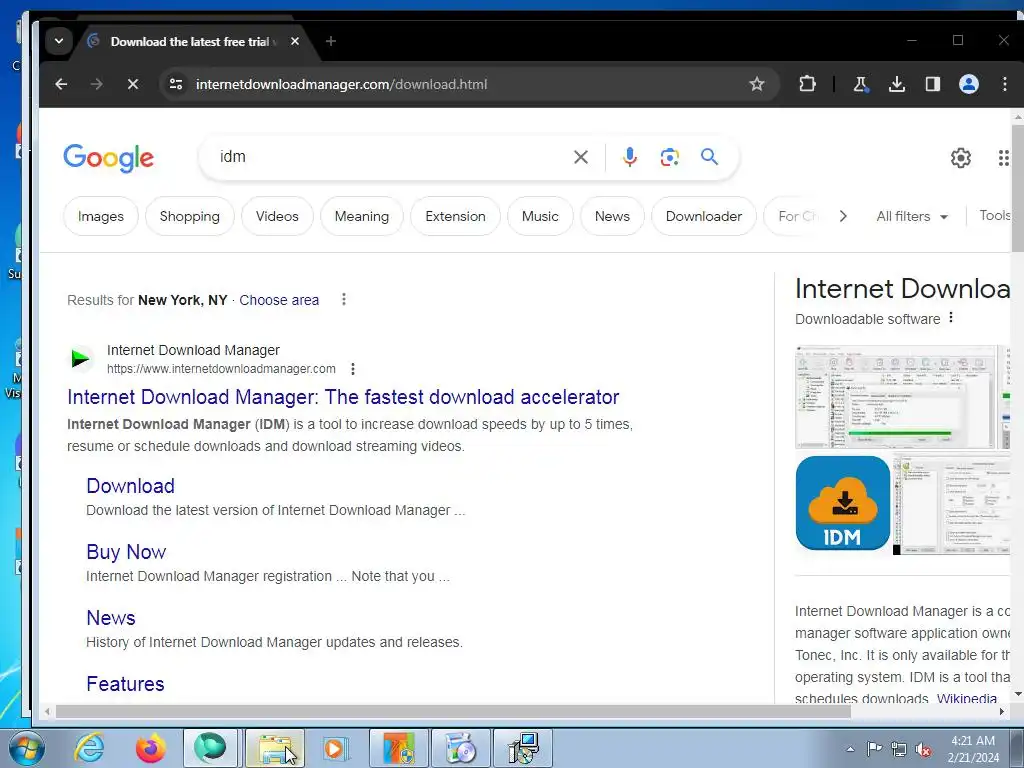Viewport: 1024px width, 768px height.
Task: Open the Windows Start menu
Action: coord(27,748)
